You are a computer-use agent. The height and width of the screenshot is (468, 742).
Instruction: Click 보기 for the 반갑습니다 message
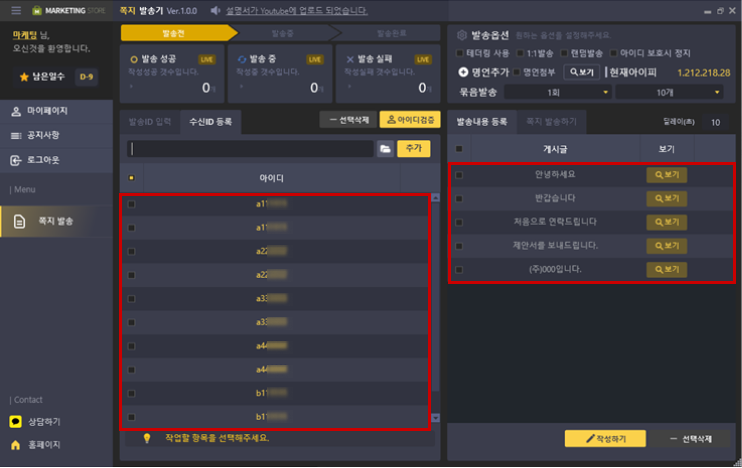point(666,198)
